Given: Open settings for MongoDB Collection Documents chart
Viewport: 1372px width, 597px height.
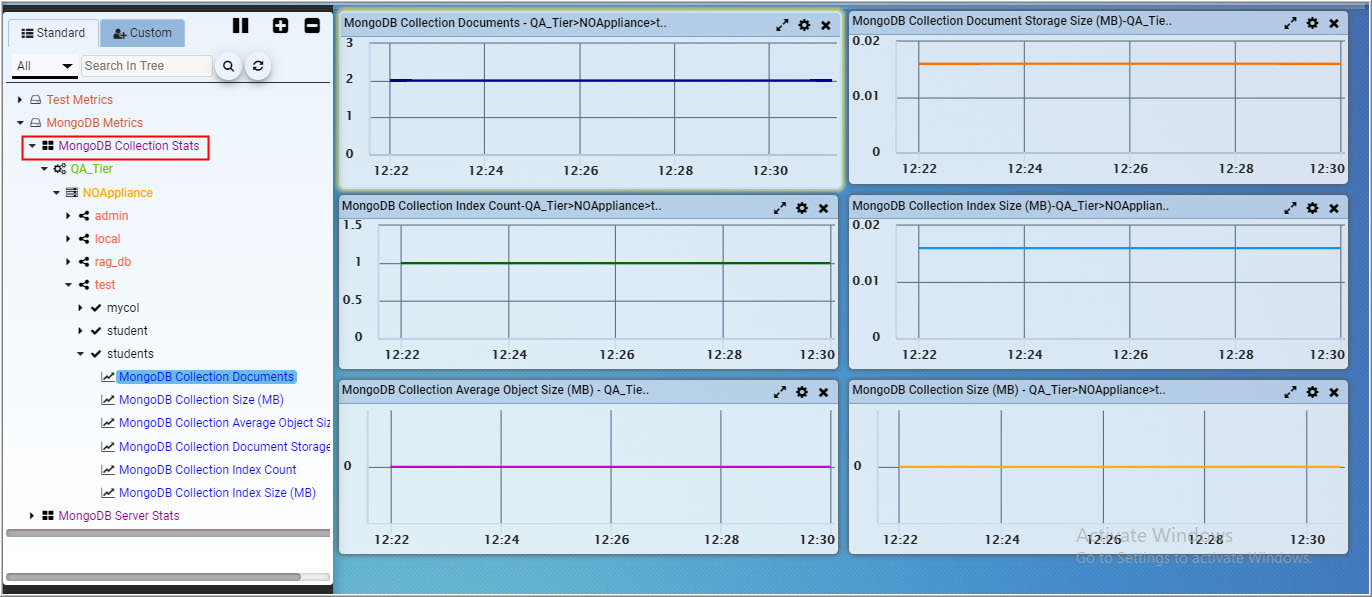Looking at the screenshot, I should (x=804, y=25).
